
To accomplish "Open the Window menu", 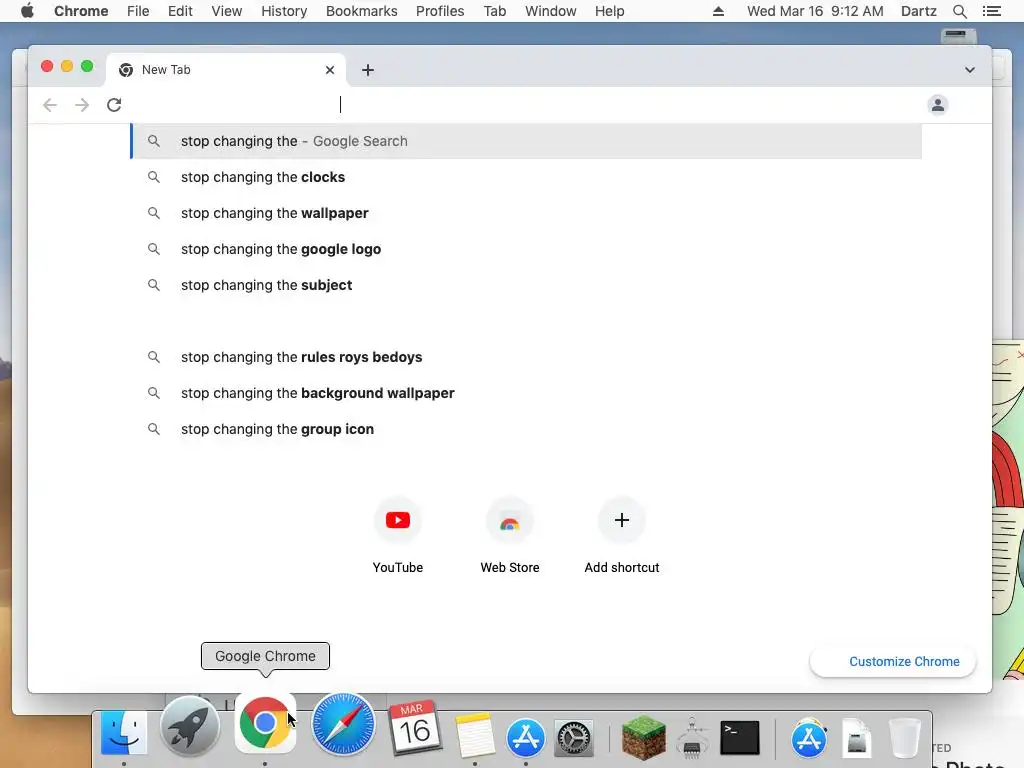I will [x=551, y=11].
